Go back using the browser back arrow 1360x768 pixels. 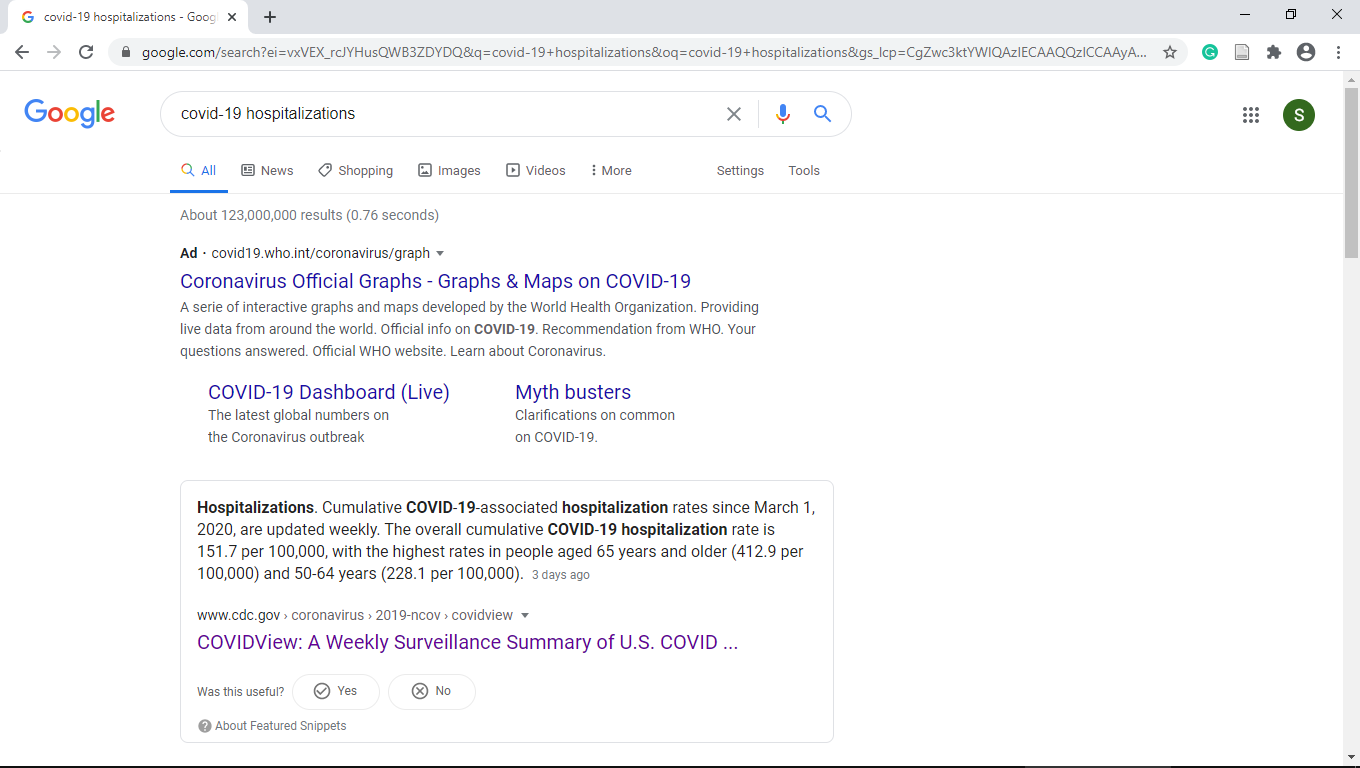[x=22, y=52]
